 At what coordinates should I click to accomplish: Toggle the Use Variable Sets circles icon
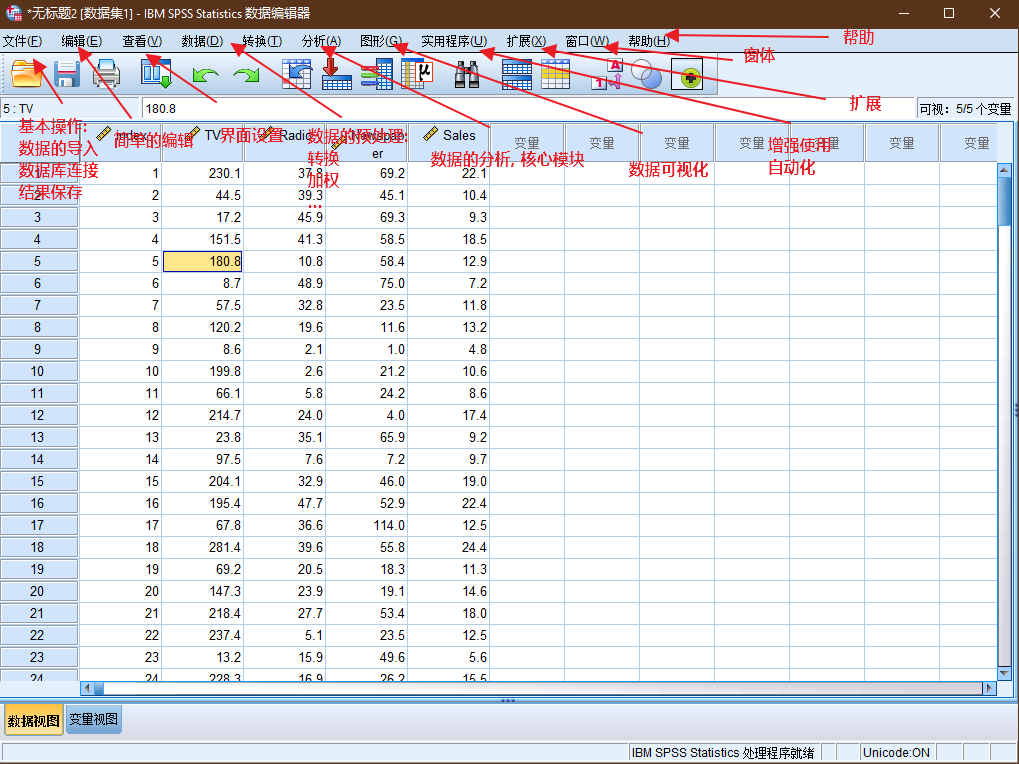pyautogui.click(x=646, y=73)
